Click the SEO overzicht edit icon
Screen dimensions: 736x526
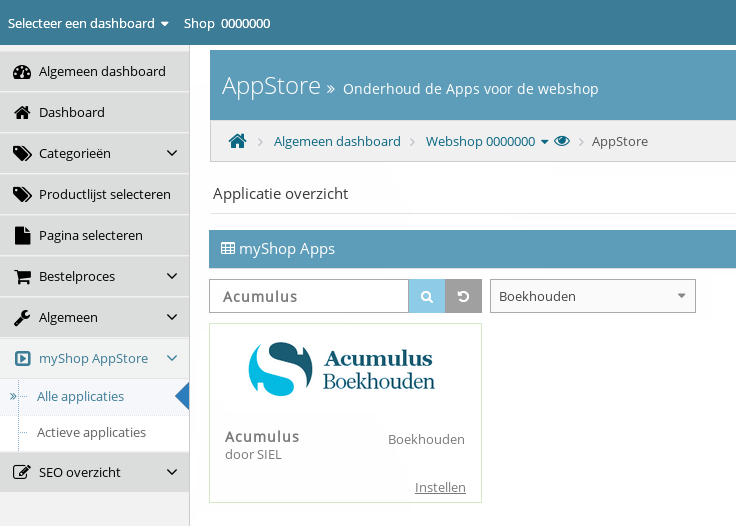22,472
